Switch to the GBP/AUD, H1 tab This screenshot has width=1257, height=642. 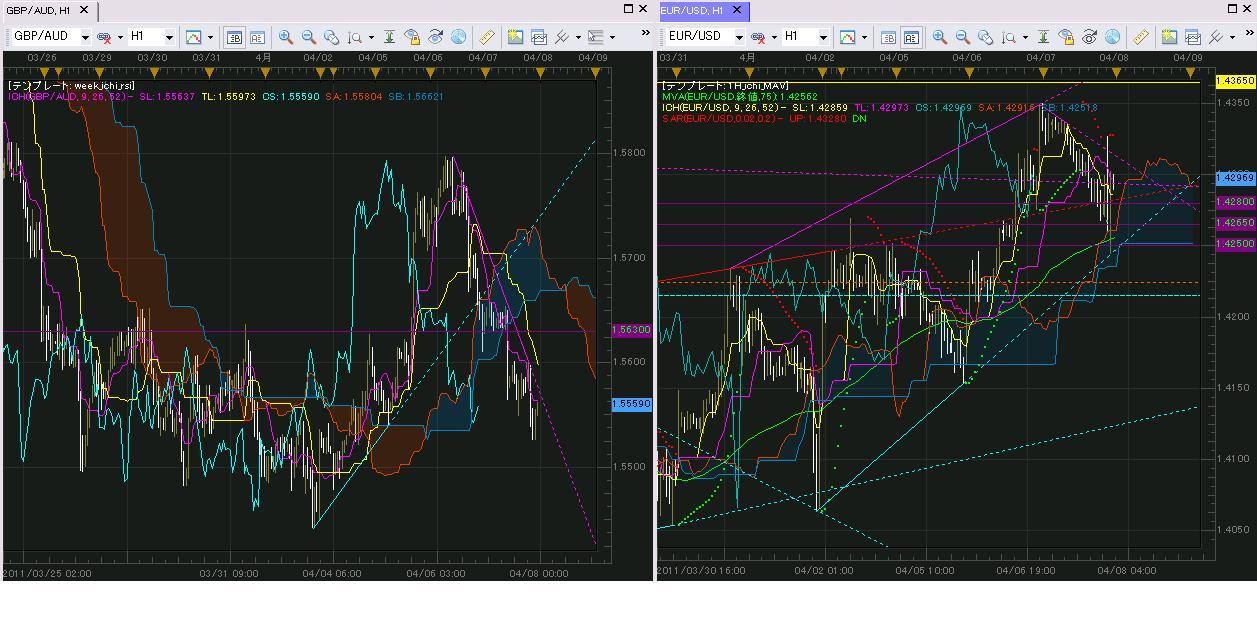pyautogui.click(x=38, y=10)
